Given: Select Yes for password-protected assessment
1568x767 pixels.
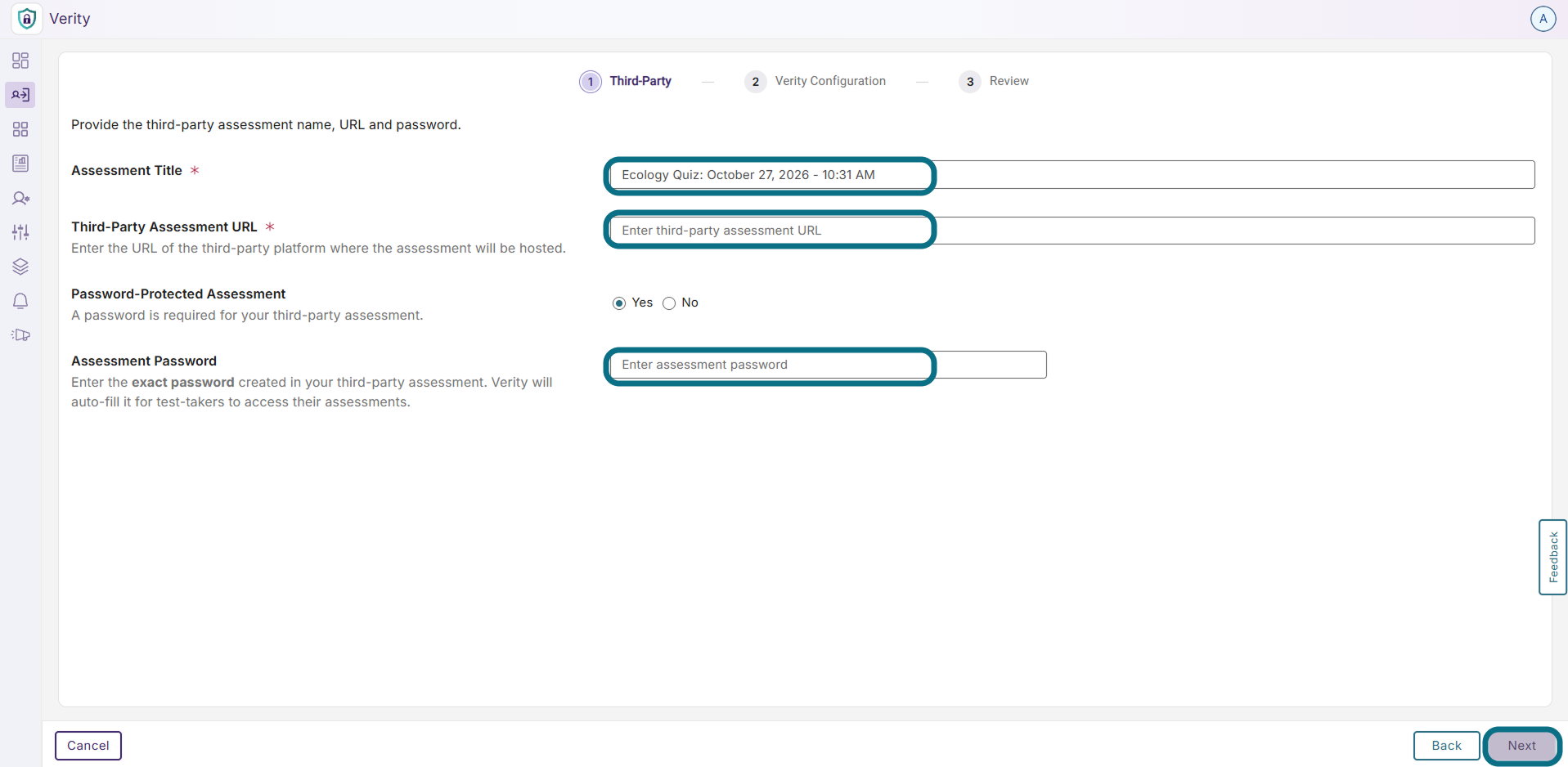Looking at the screenshot, I should pos(619,303).
